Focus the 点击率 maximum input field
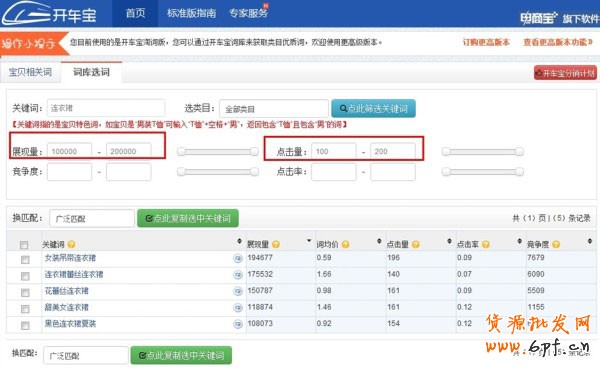The width and height of the screenshot is (600, 368). (393, 172)
